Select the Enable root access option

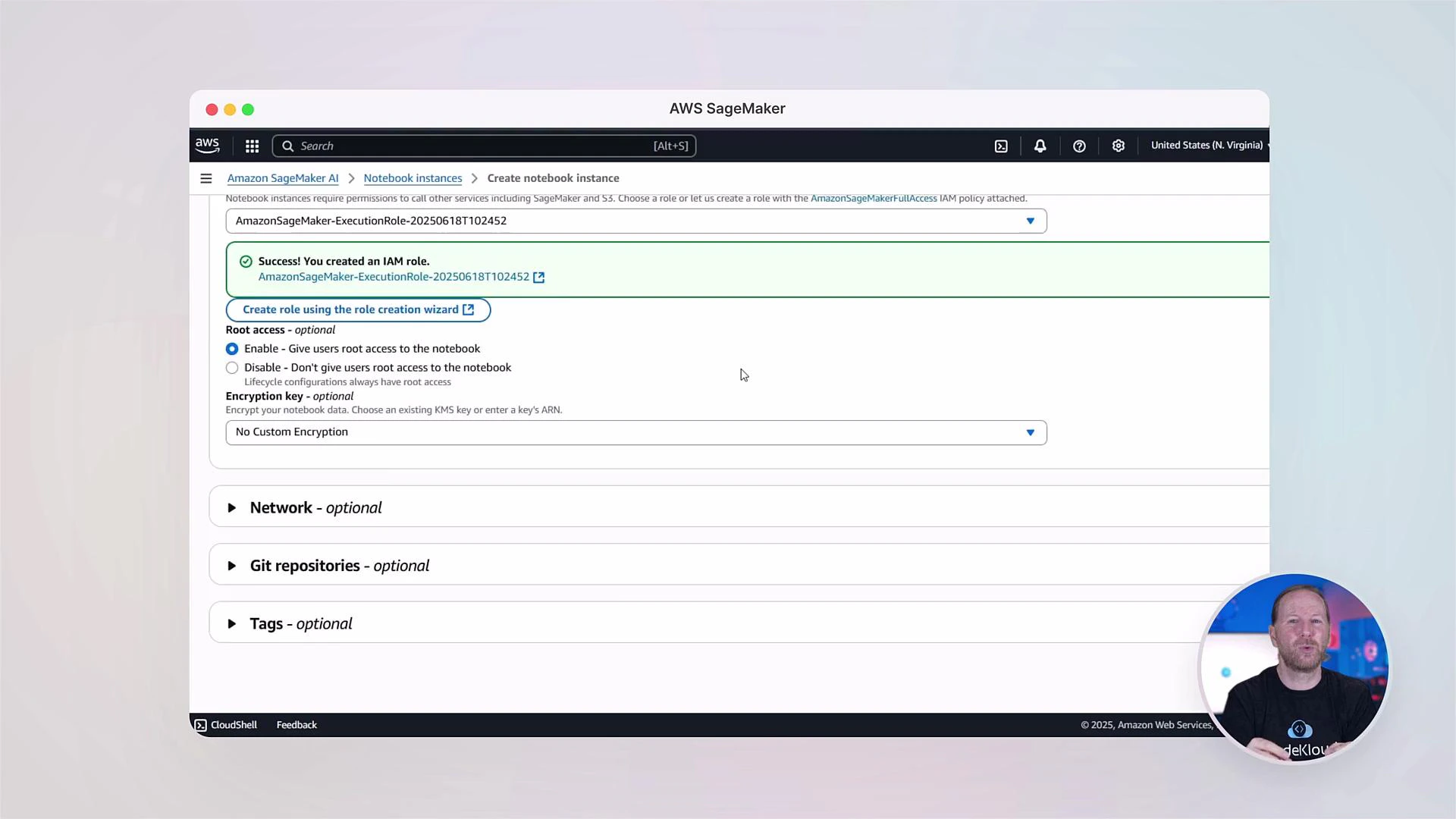(232, 349)
